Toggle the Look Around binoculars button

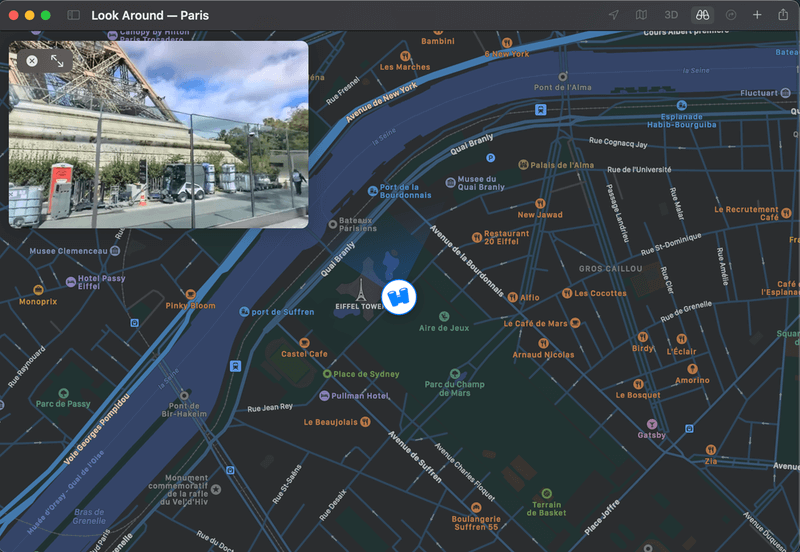[703, 15]
